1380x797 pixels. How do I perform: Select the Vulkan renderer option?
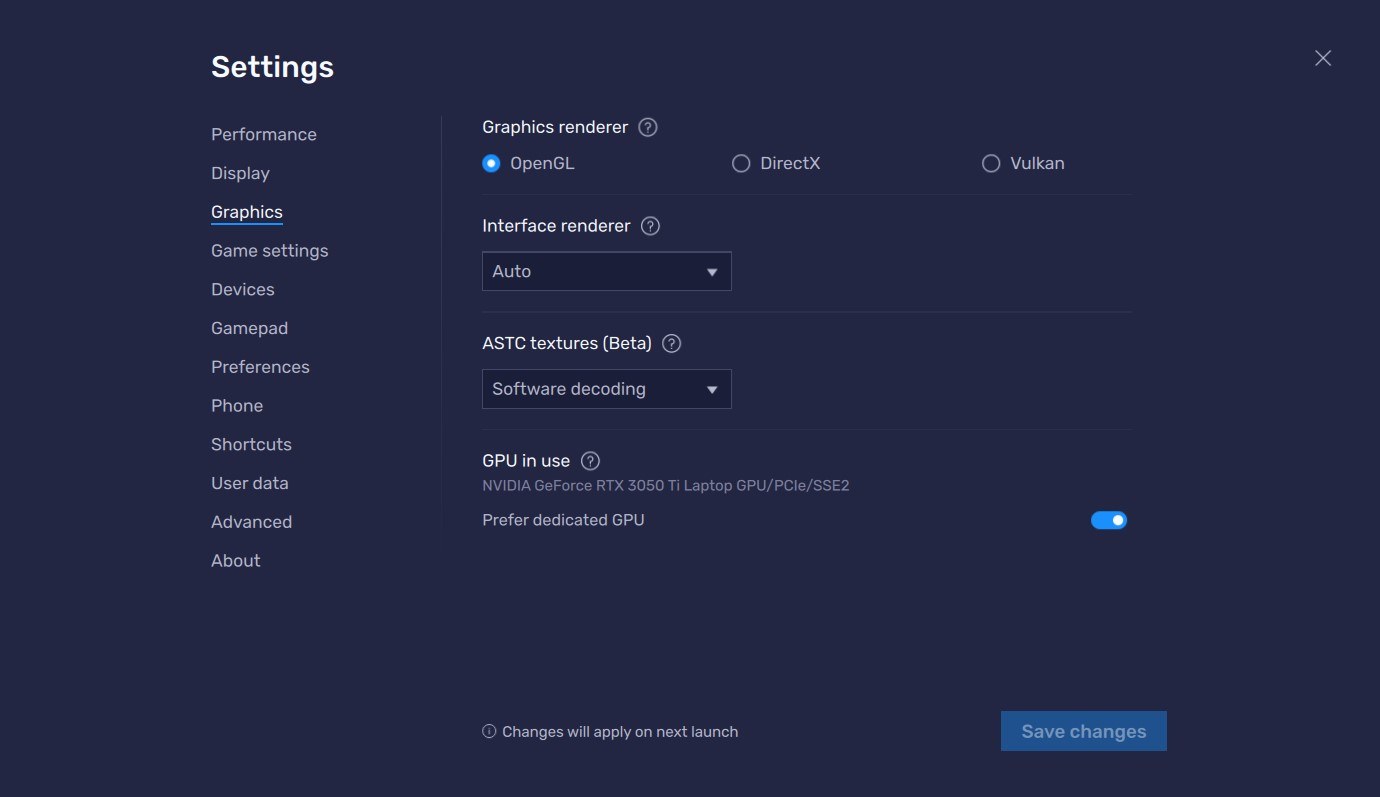pyautogui.click(x=991, y=163)
